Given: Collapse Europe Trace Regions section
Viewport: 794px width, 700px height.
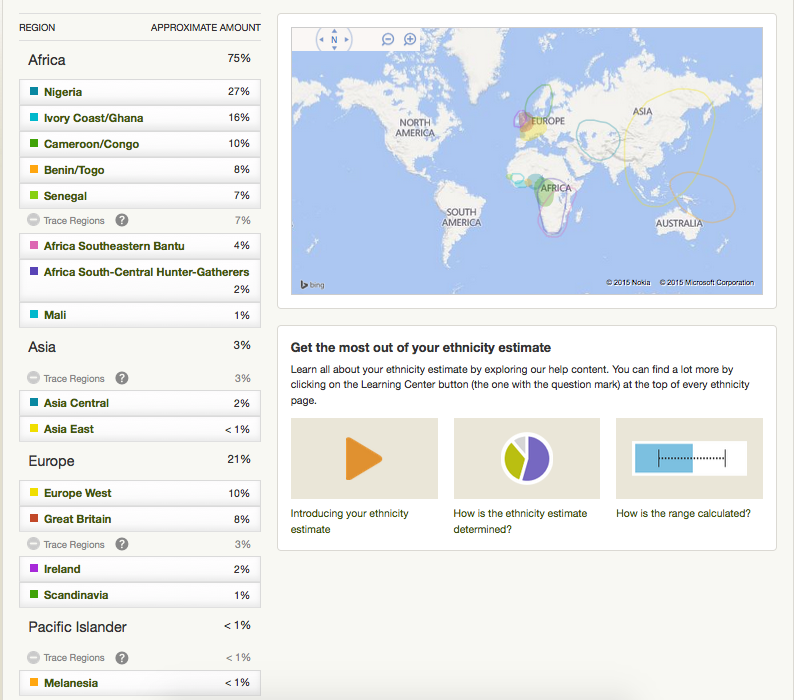Looking at the screenshot, I should [x=33, y=545].
